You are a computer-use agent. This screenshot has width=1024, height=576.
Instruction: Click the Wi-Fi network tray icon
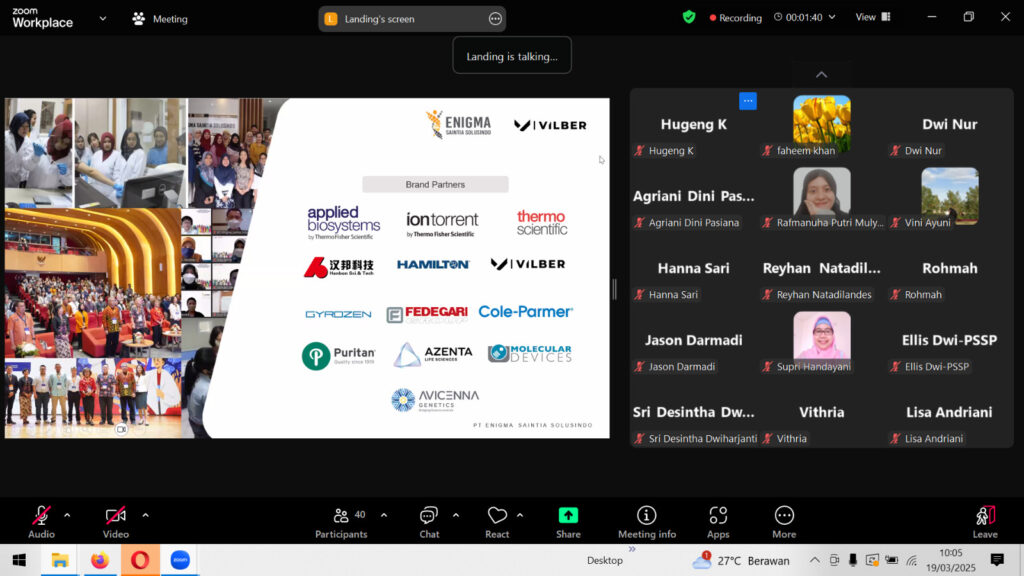(911, 560)
